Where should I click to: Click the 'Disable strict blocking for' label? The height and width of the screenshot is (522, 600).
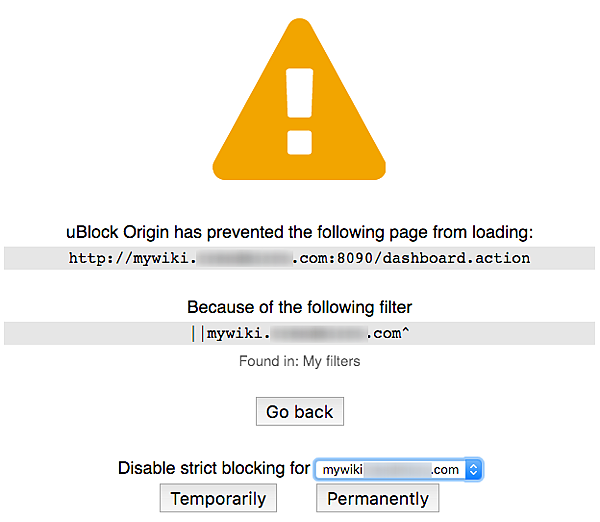(x=214, y=468)
